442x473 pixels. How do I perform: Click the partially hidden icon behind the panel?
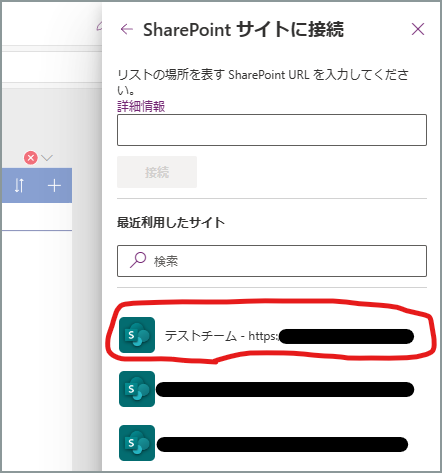(x=99, y=27)
